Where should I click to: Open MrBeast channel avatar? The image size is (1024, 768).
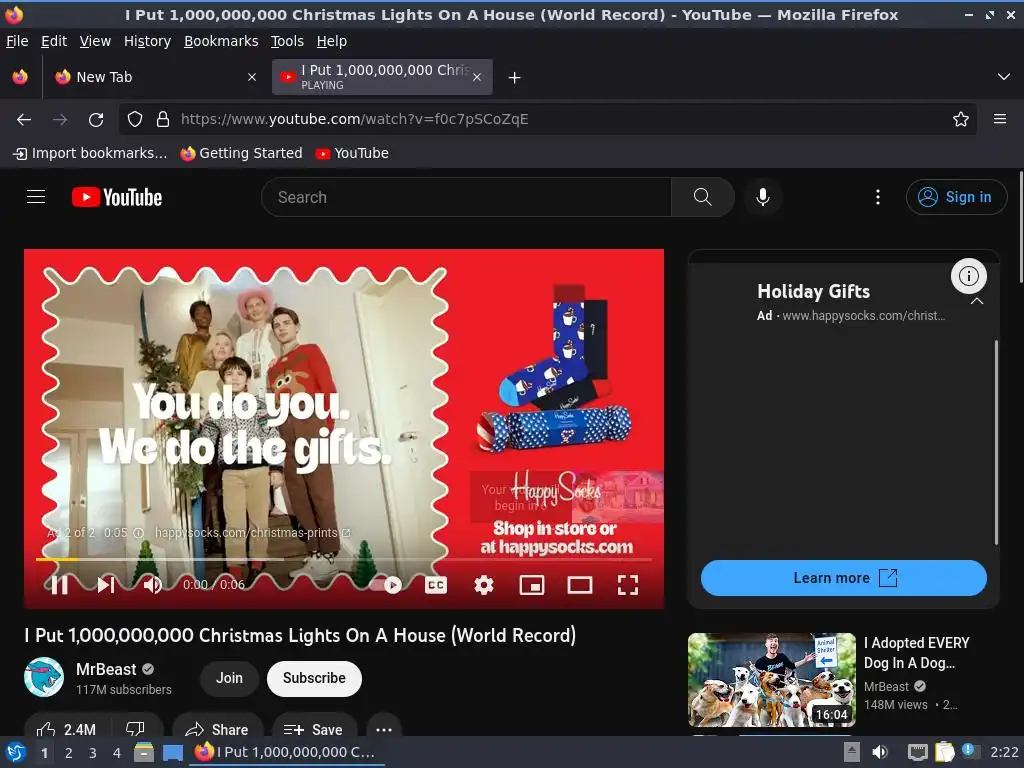(x=44, y=677)
